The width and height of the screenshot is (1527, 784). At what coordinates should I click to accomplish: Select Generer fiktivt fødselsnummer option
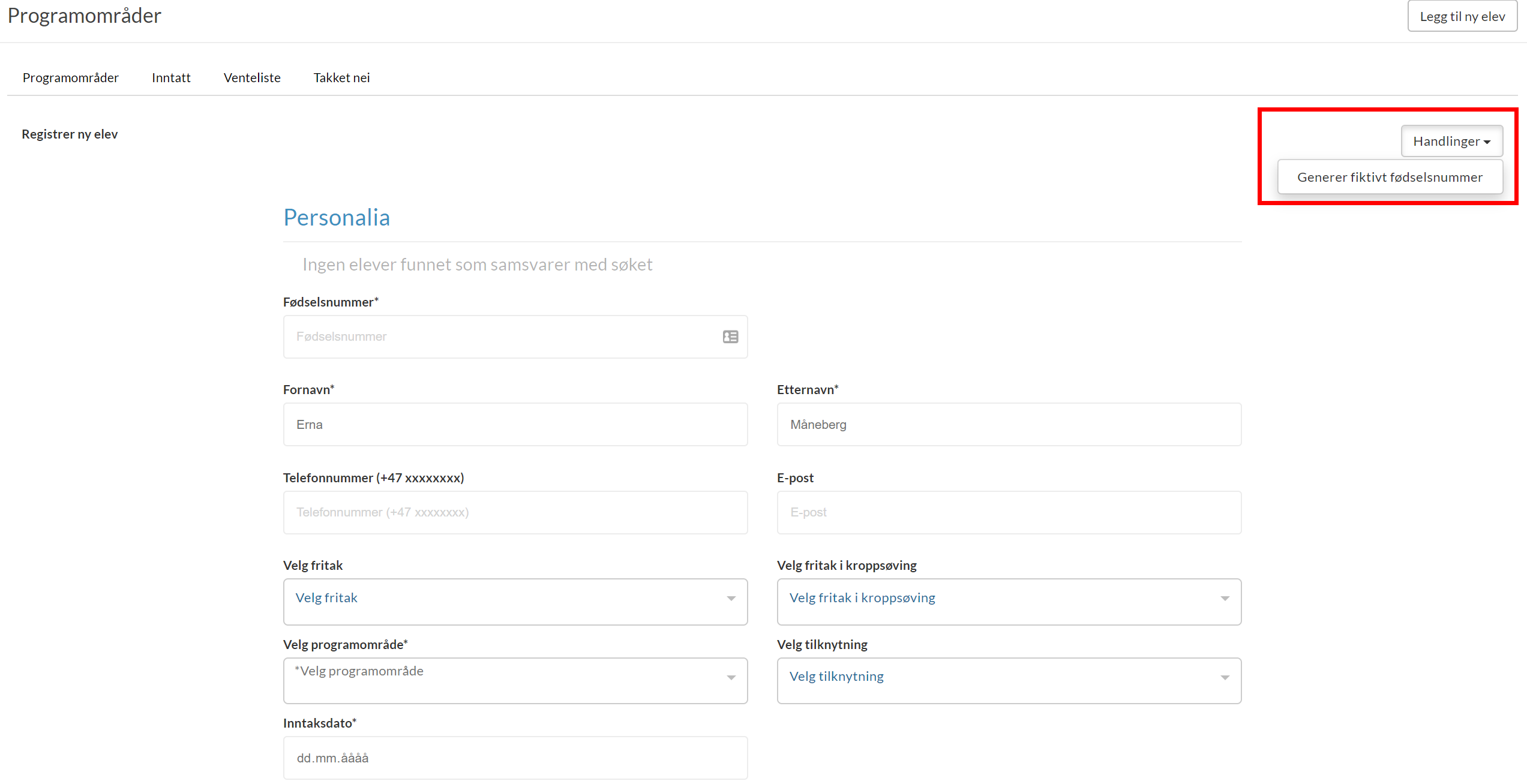pos(1390,177)
